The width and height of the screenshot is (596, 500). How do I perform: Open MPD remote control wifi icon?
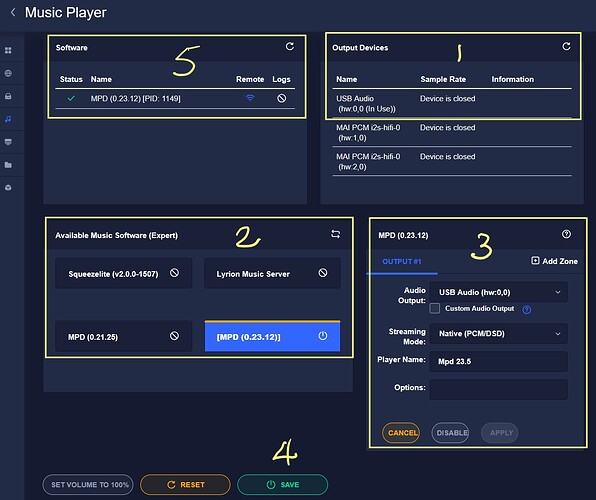coord(250,98)
